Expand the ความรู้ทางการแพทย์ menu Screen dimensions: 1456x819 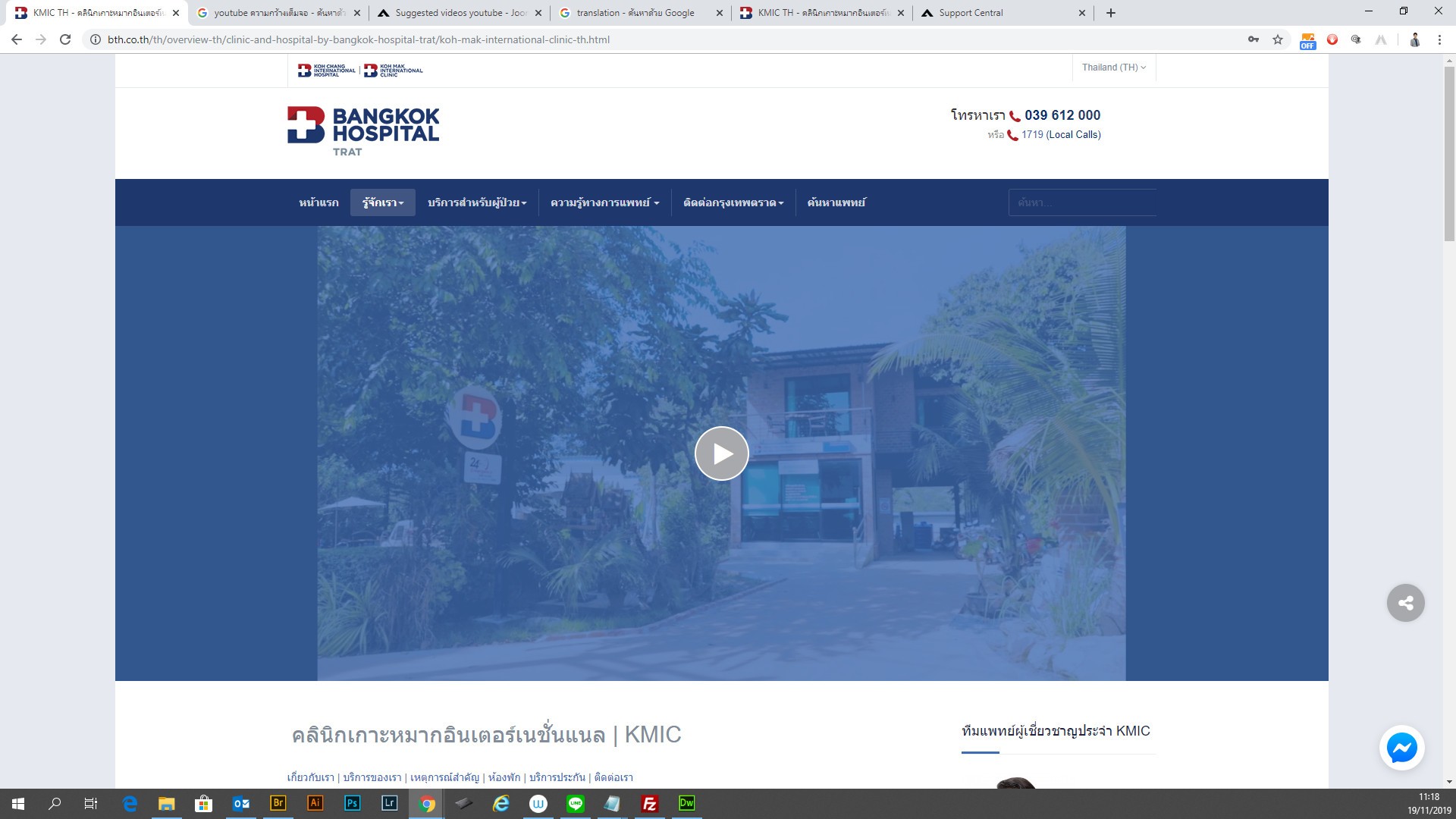coord(604,202)
